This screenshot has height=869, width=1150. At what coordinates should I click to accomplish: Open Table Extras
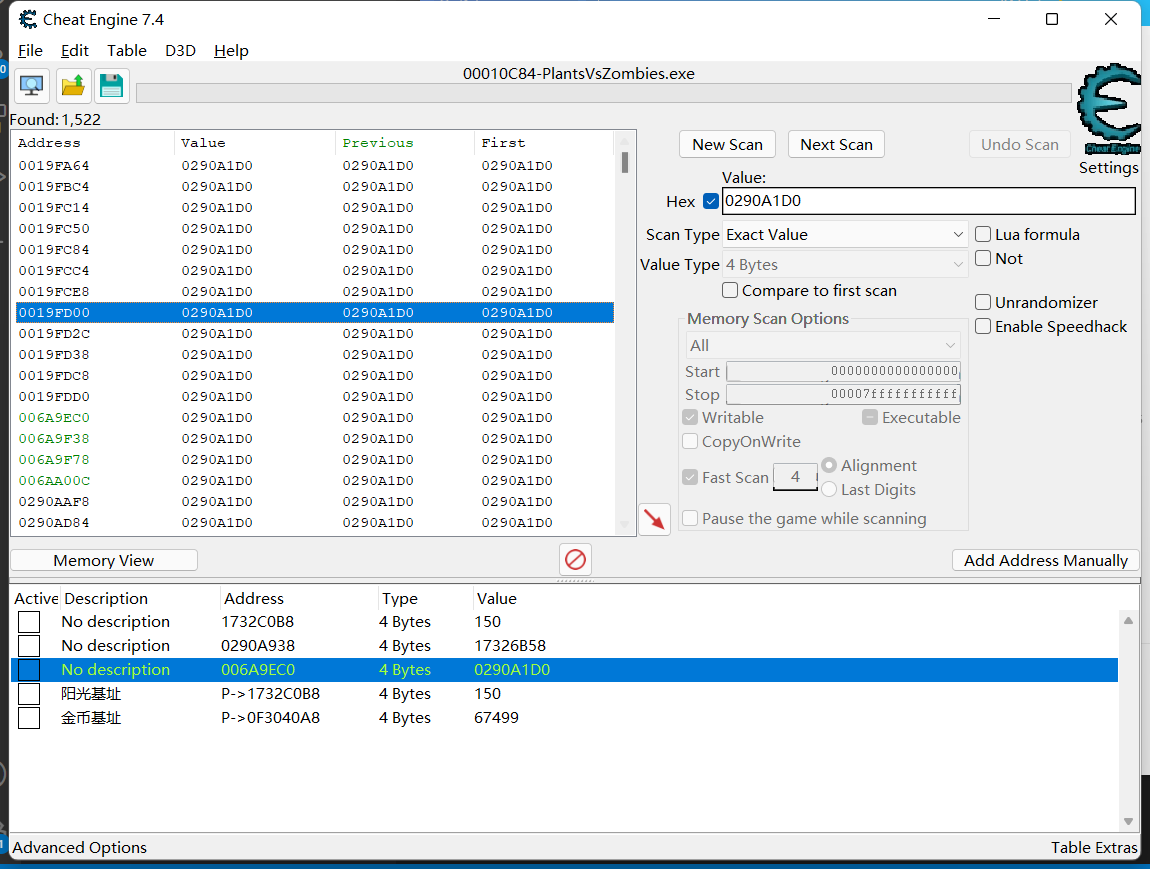click(x=1094, y=848)
